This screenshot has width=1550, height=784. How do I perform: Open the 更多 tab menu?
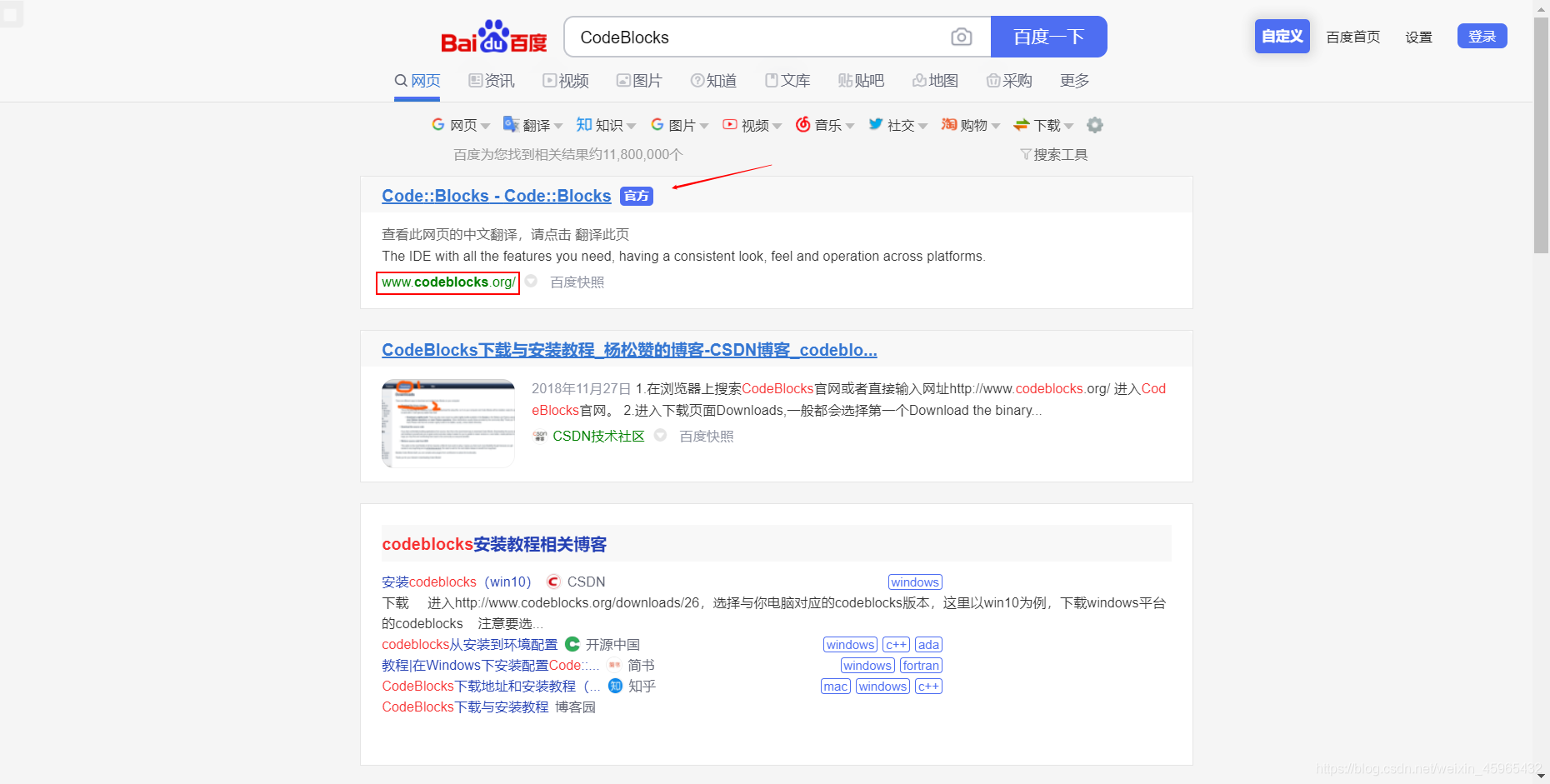1074,81
